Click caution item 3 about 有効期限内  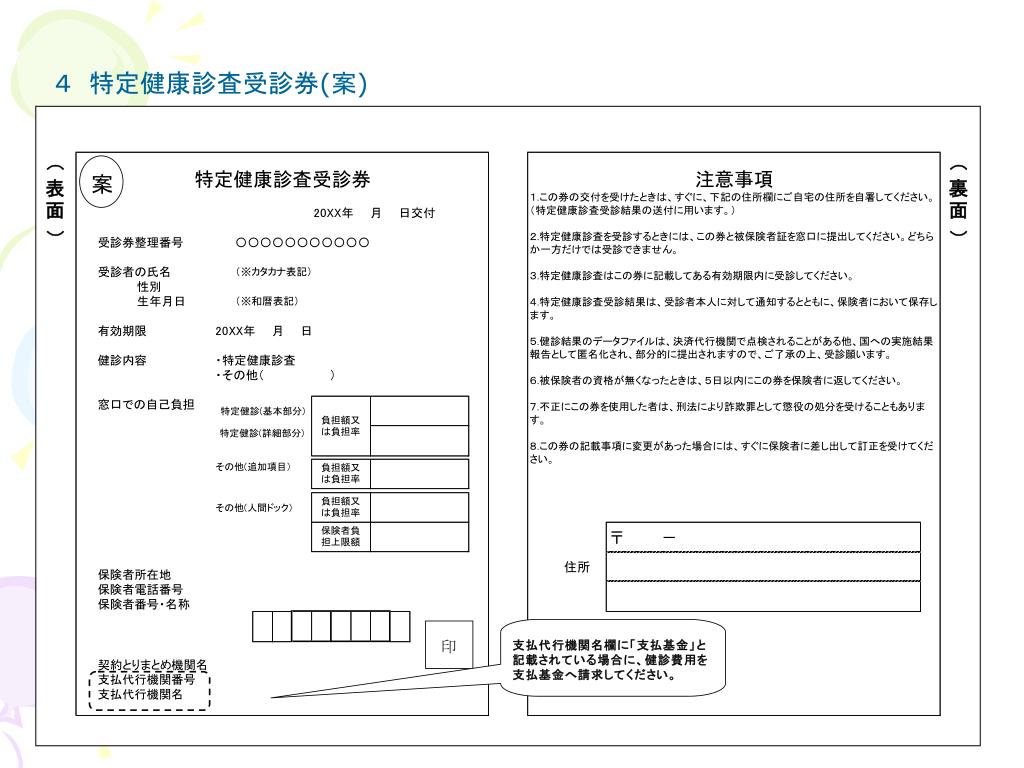[692, 276]
